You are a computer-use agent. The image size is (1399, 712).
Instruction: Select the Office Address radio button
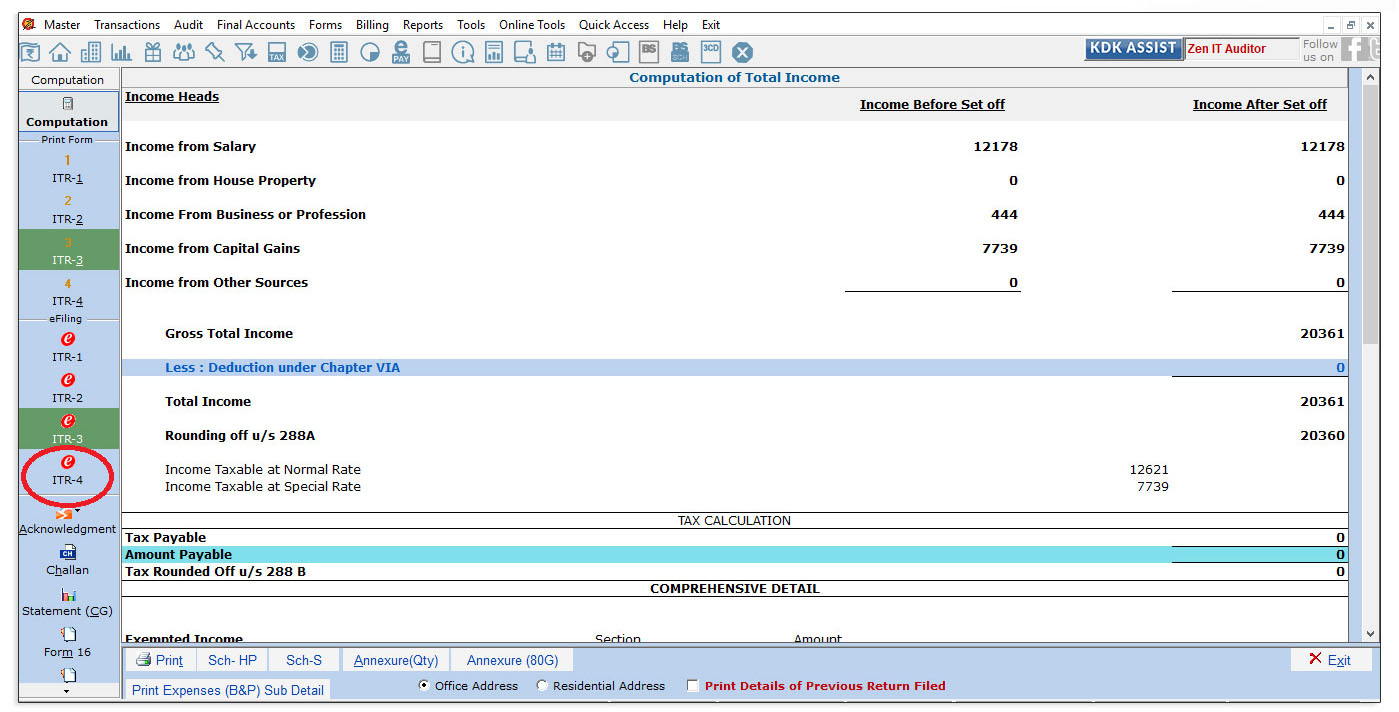coord(424,686)
